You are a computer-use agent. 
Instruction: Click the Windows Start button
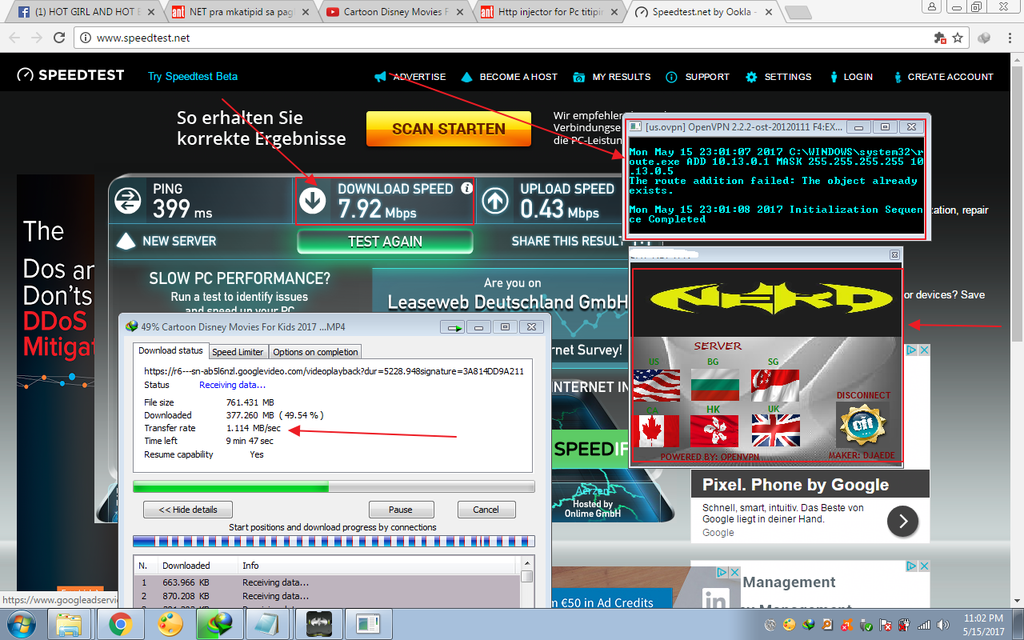tap(20, 625)
